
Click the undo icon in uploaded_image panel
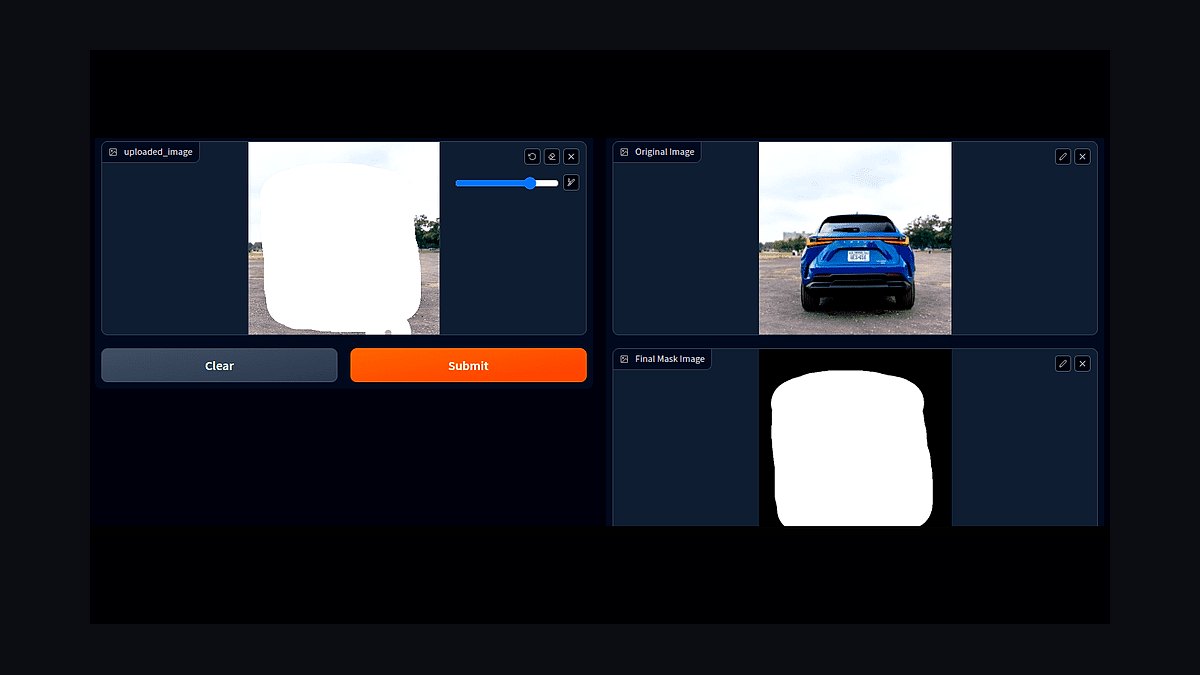tap(532, 156)
